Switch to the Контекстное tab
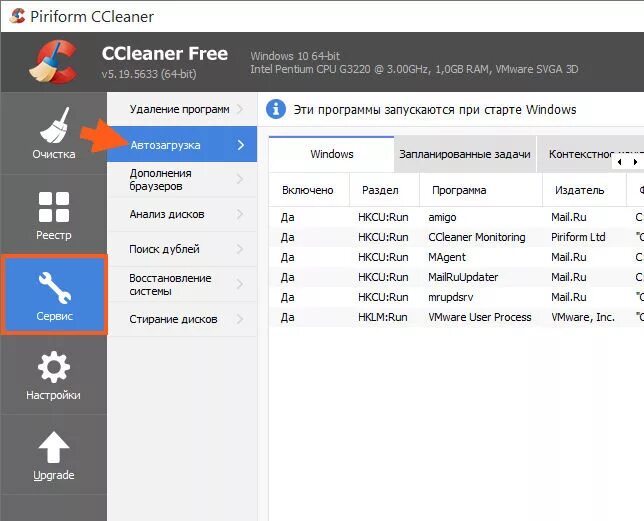 coord(581,154)
